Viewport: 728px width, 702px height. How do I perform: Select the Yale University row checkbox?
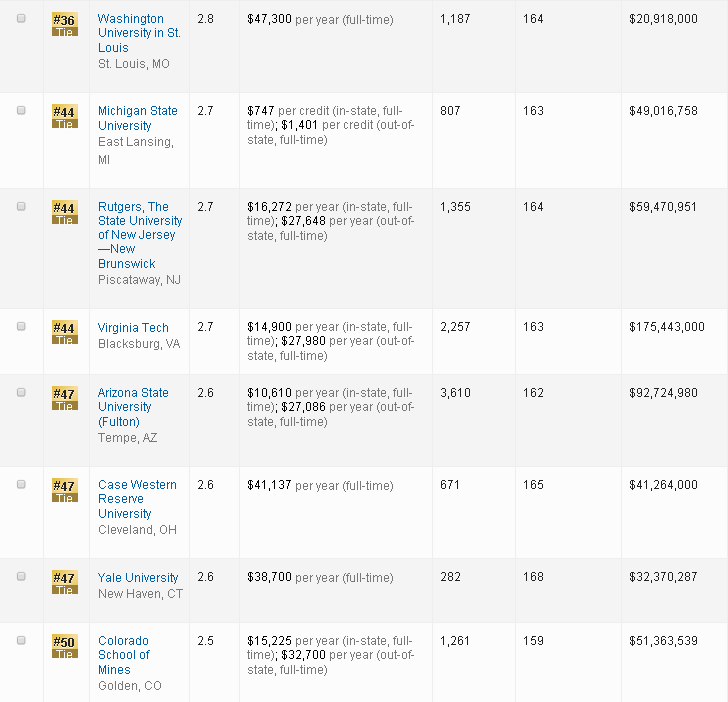click(21, 577)
